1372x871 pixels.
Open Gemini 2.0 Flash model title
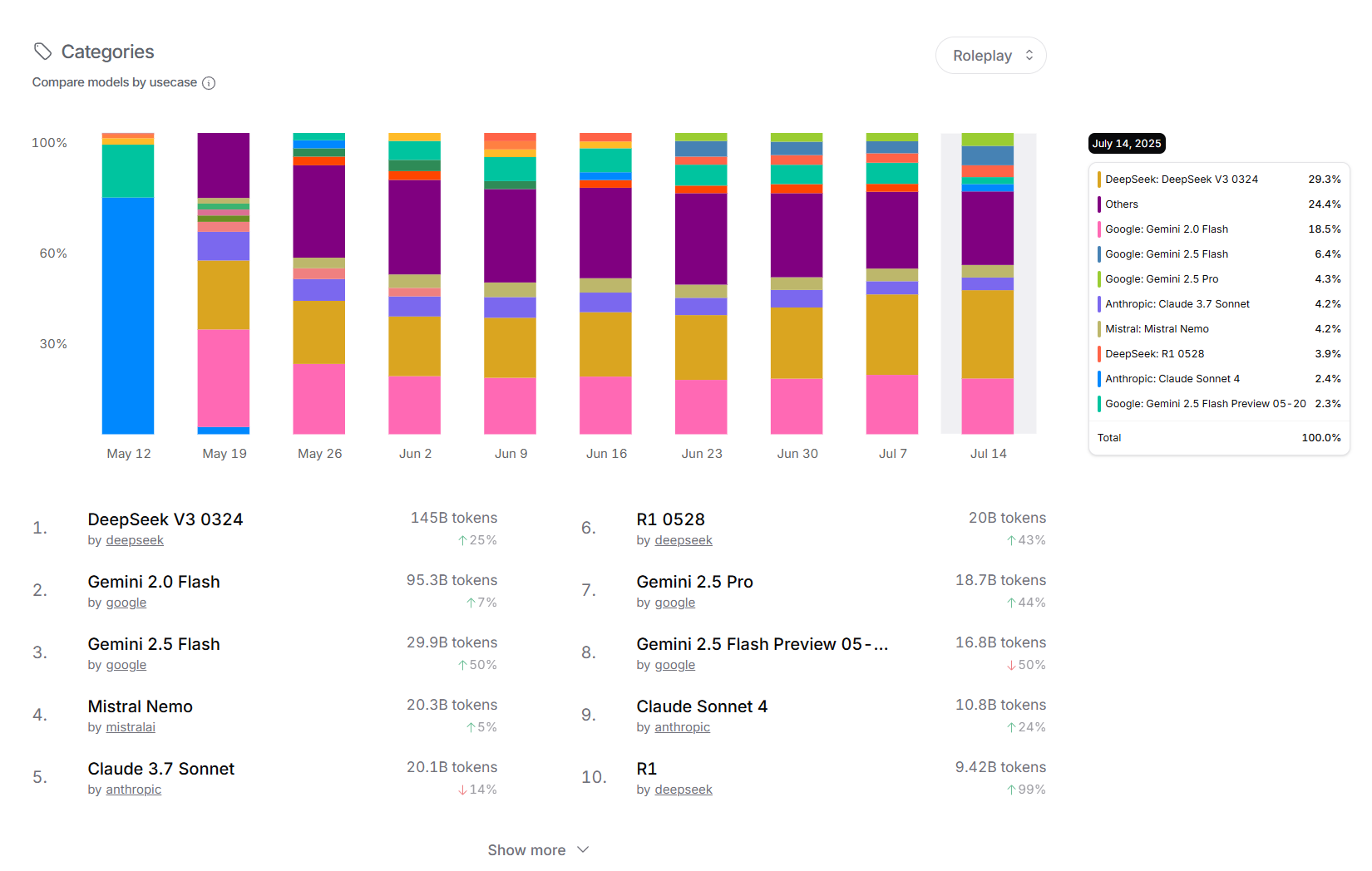[x=154, y=582]
